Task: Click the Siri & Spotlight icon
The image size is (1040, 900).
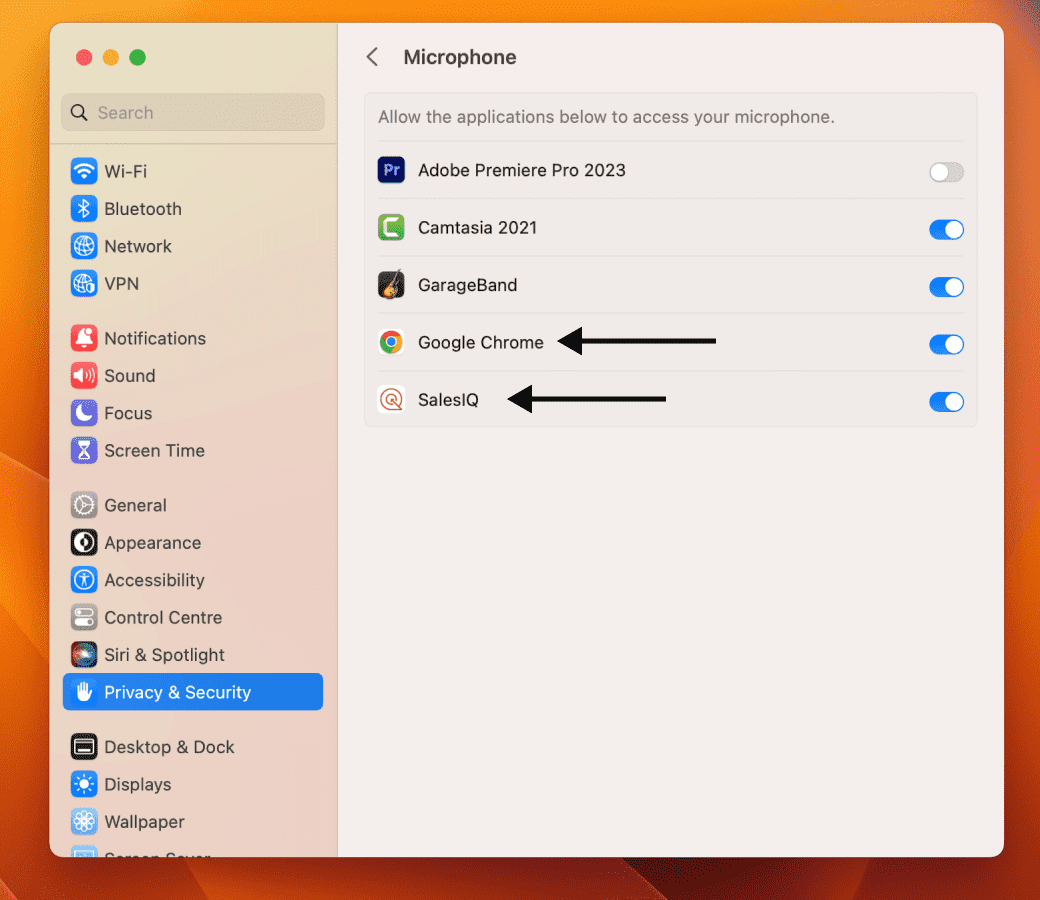Action: pos(84,655)
